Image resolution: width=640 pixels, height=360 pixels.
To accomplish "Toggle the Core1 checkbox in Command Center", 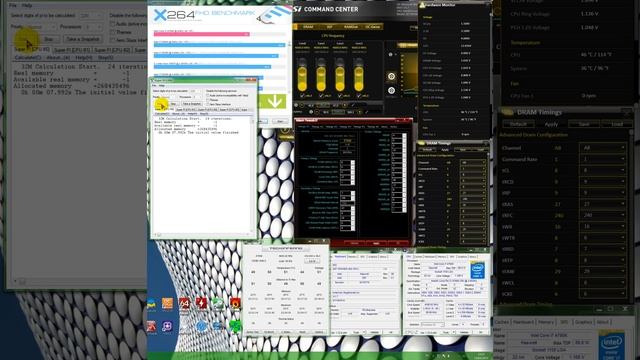I will pos(302,96).
